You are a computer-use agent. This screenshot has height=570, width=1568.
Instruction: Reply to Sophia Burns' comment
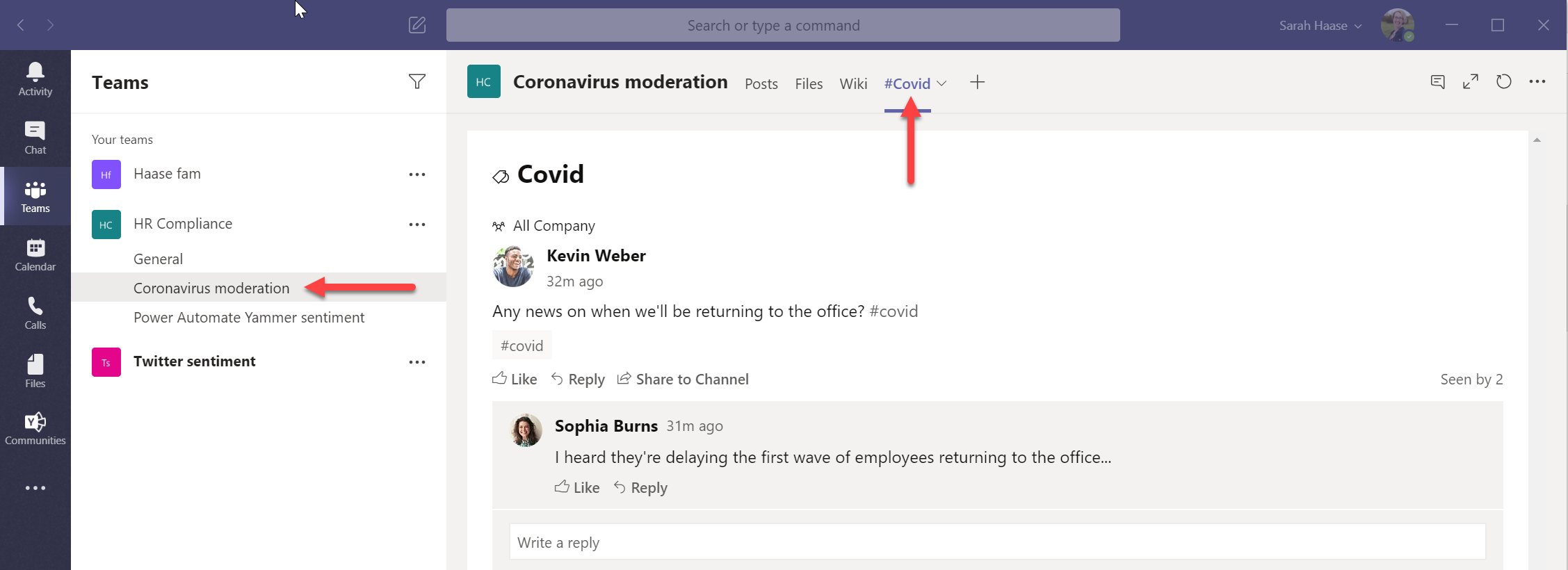[640, 487]
